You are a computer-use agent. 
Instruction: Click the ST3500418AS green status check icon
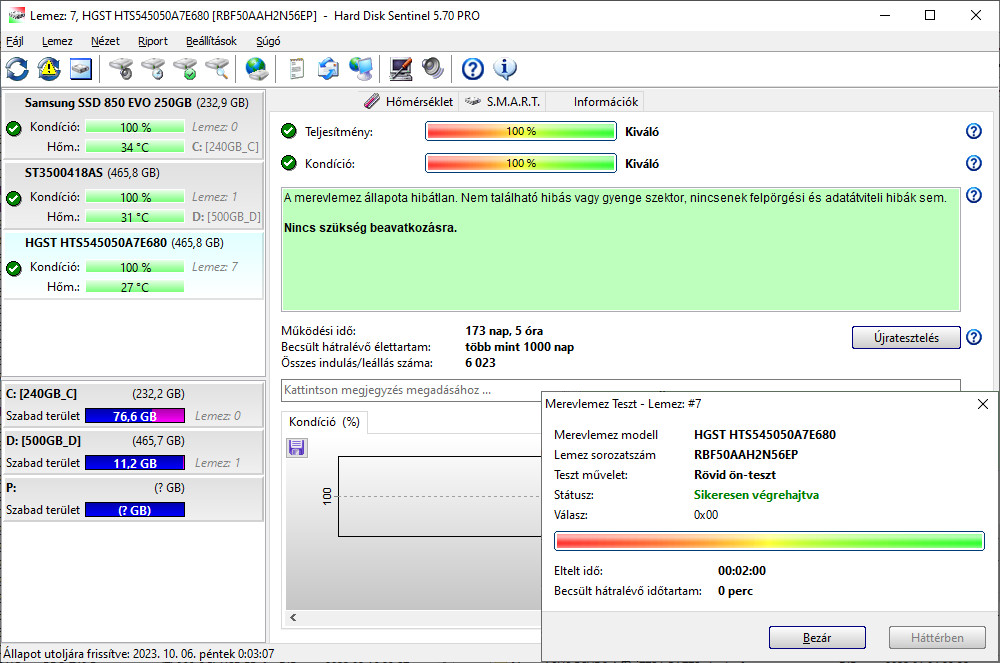[13, 198]
